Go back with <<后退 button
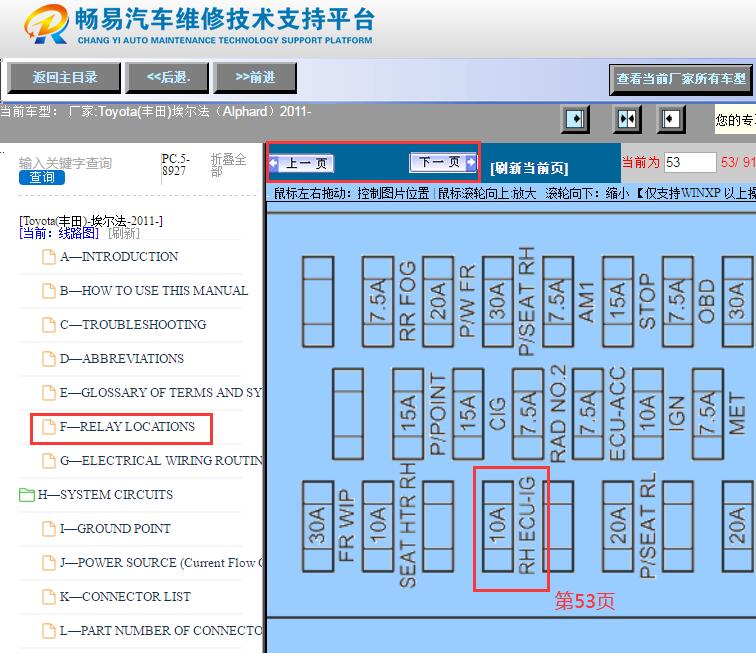Viewport: 756px width, 653px height. [167, 77]
